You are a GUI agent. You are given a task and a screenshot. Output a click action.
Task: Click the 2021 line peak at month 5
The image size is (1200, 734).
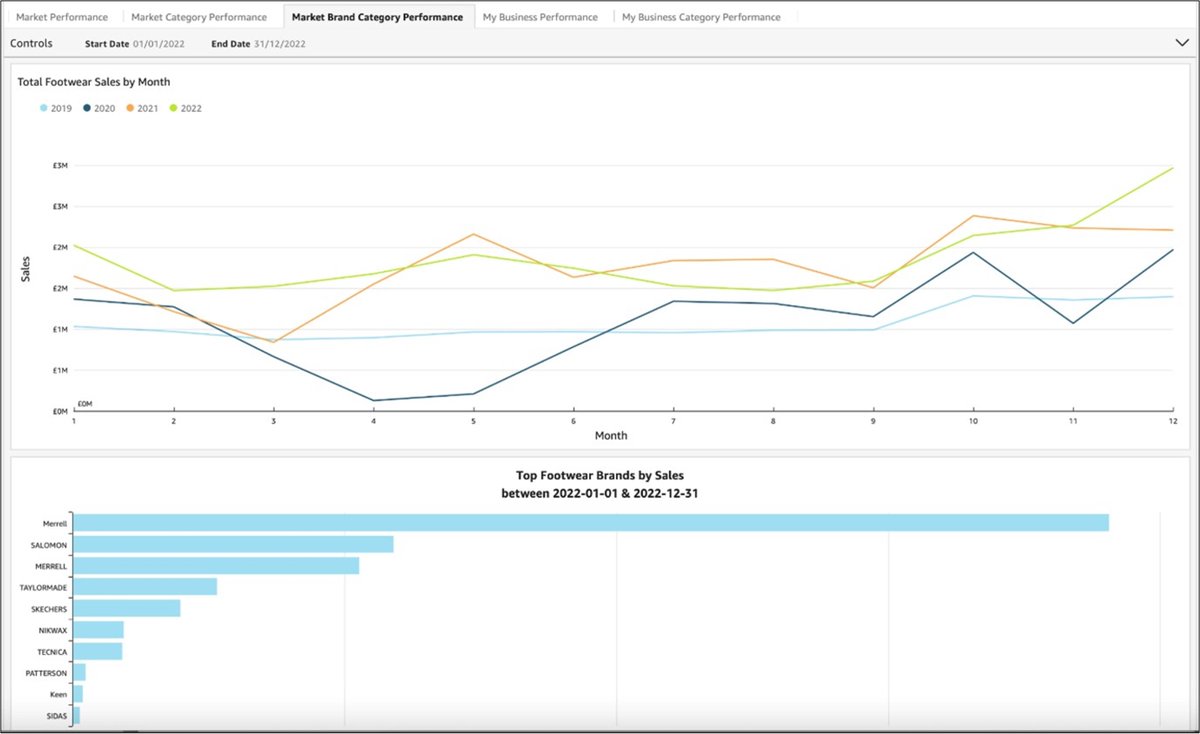click(x=473, y=234)
